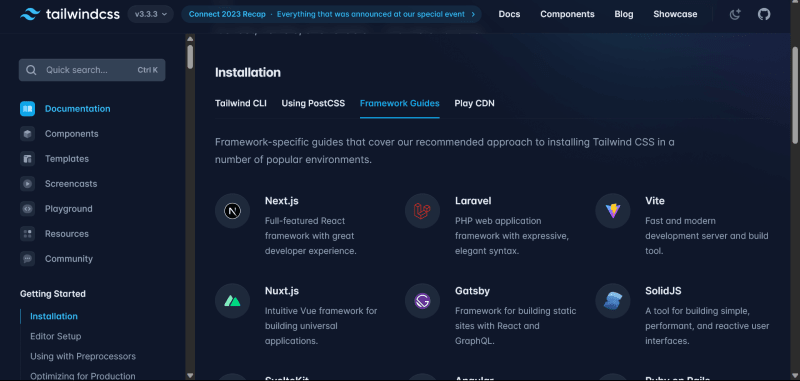Click the main page scrollbar thumb
The image size is (800, 381).
795,95
